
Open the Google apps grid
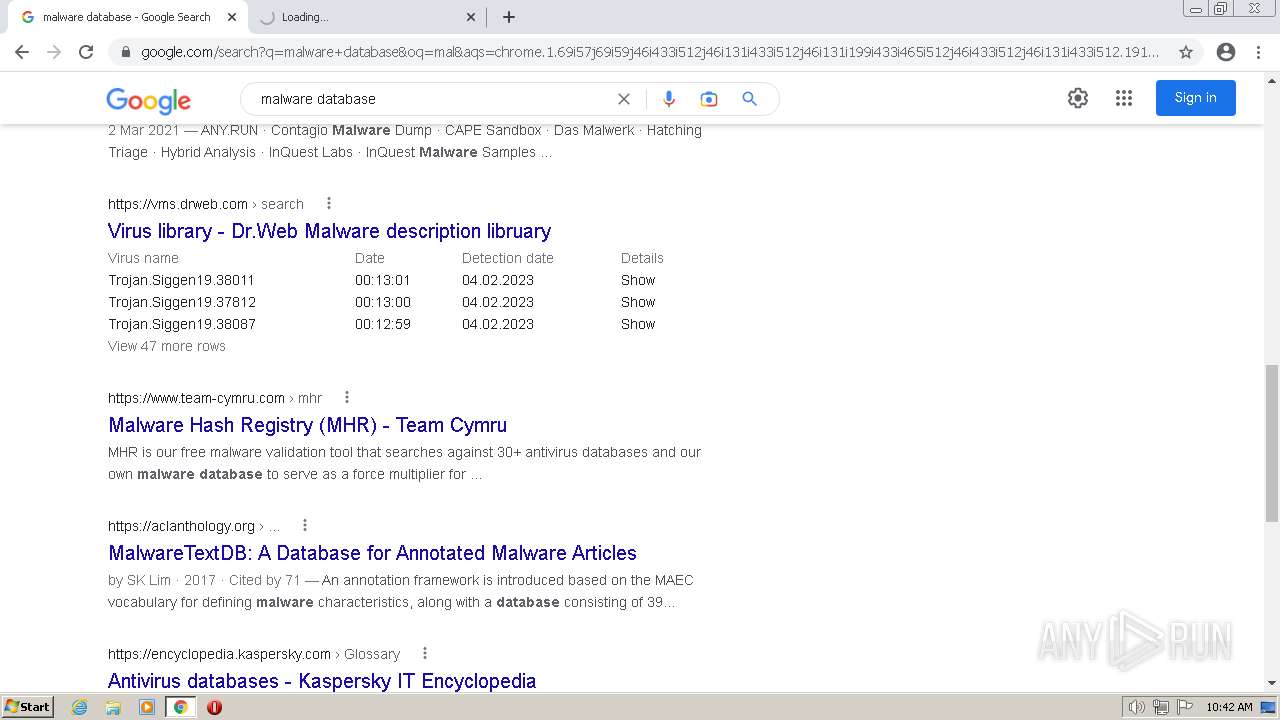1124,98
